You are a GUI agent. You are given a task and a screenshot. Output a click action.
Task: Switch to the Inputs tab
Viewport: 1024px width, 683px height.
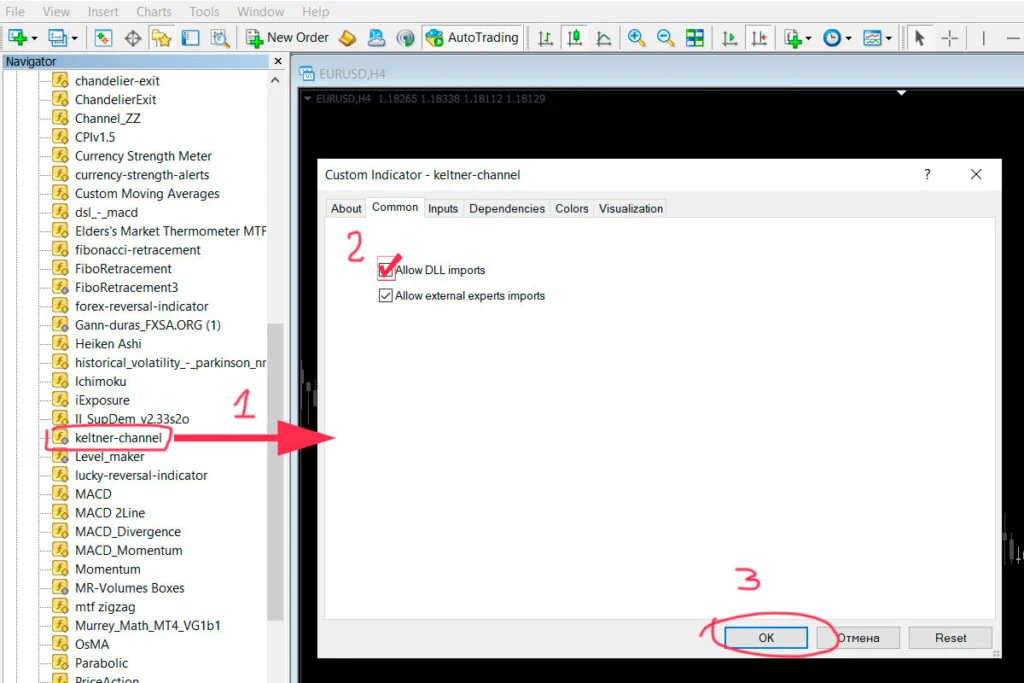[443, 208]
